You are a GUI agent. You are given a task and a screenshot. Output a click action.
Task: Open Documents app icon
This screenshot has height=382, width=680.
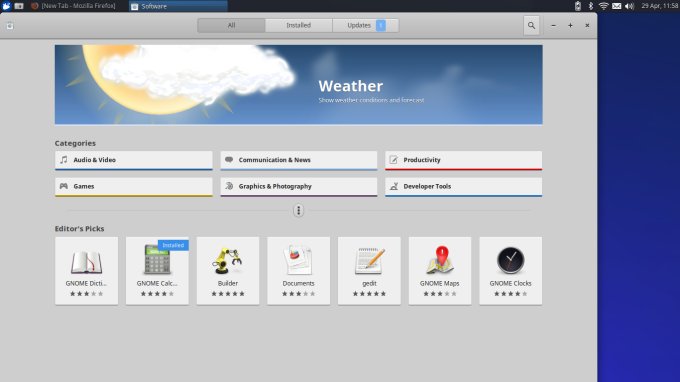298,260
